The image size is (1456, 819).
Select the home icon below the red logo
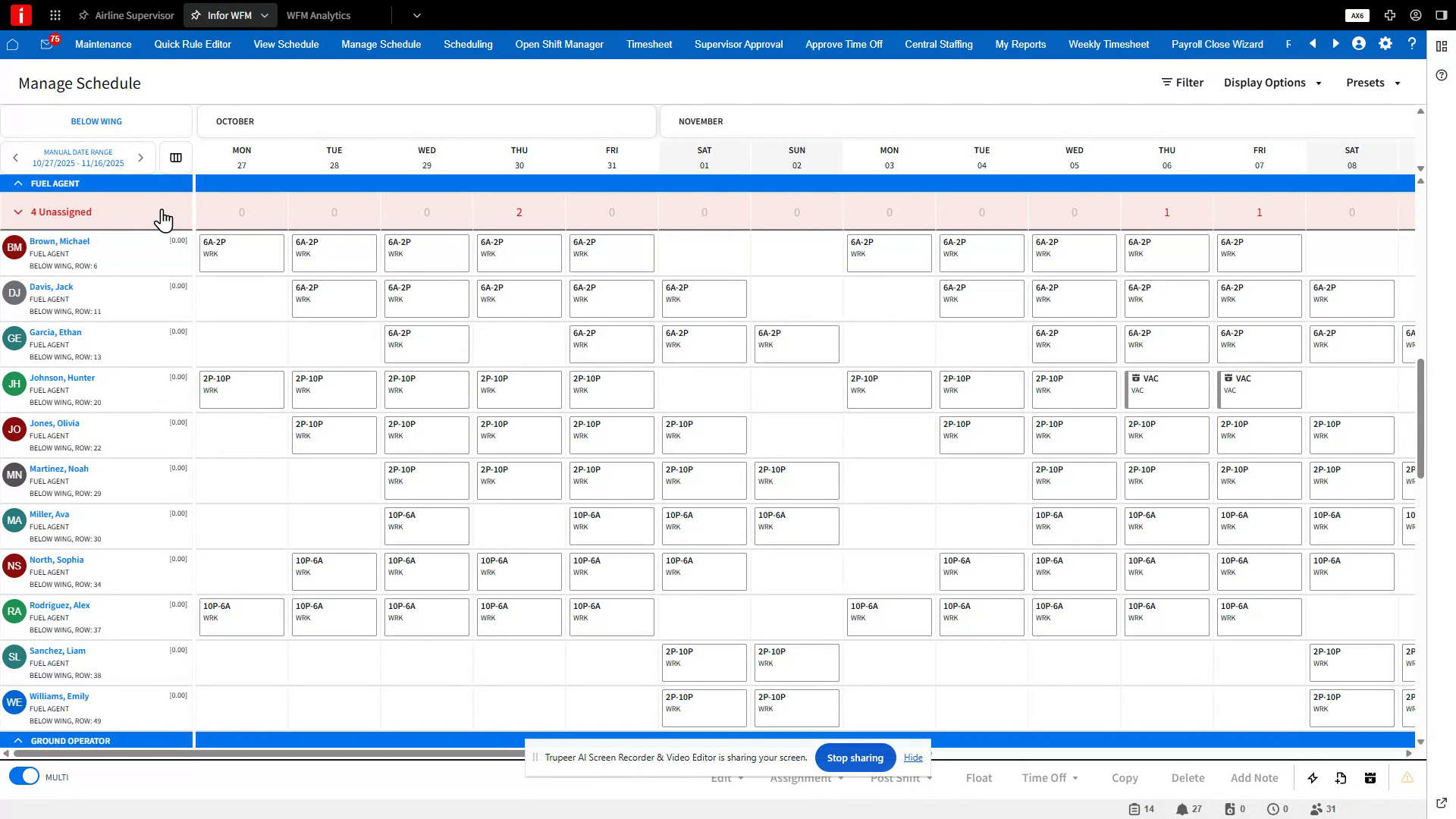pyautogui.click(x=13, y=45)
